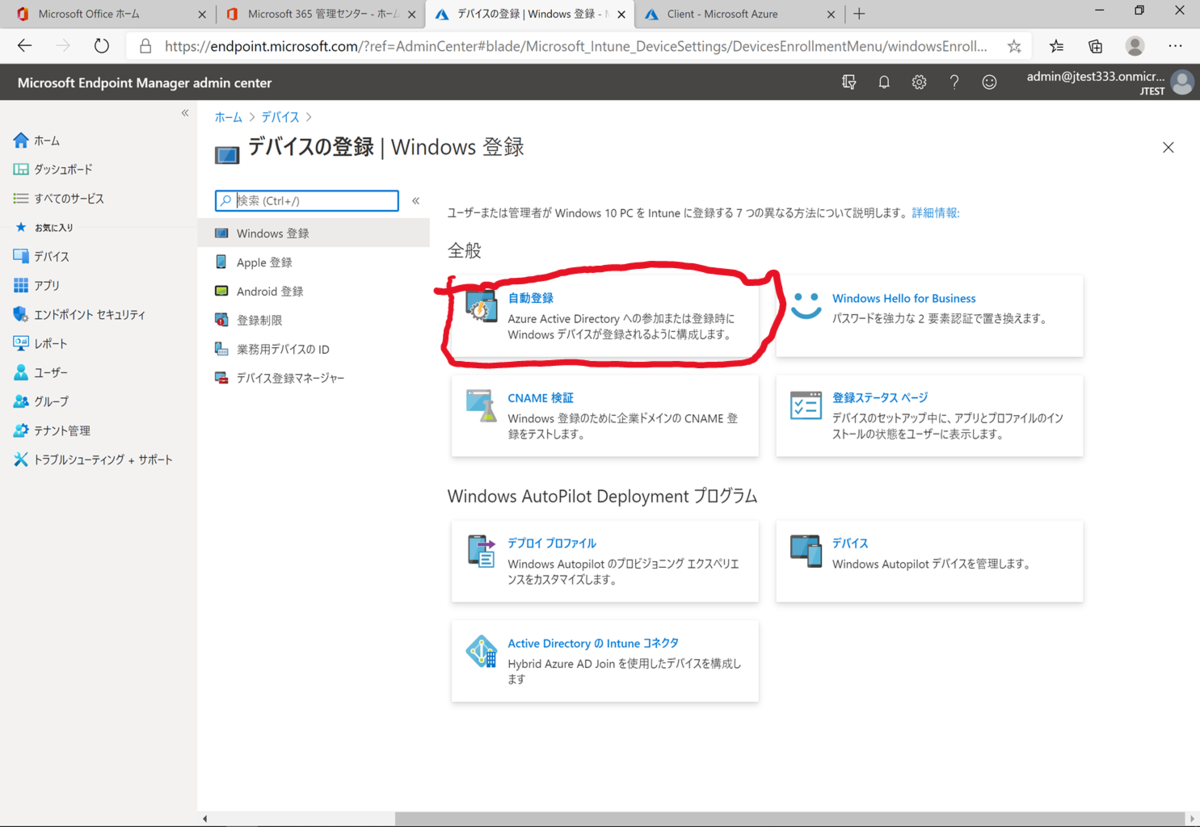The width and height of the screenshot is (1200, 827).
Task: Open the browser favorites list icon
Action: pyautogui.click(x=1057, y=46)
